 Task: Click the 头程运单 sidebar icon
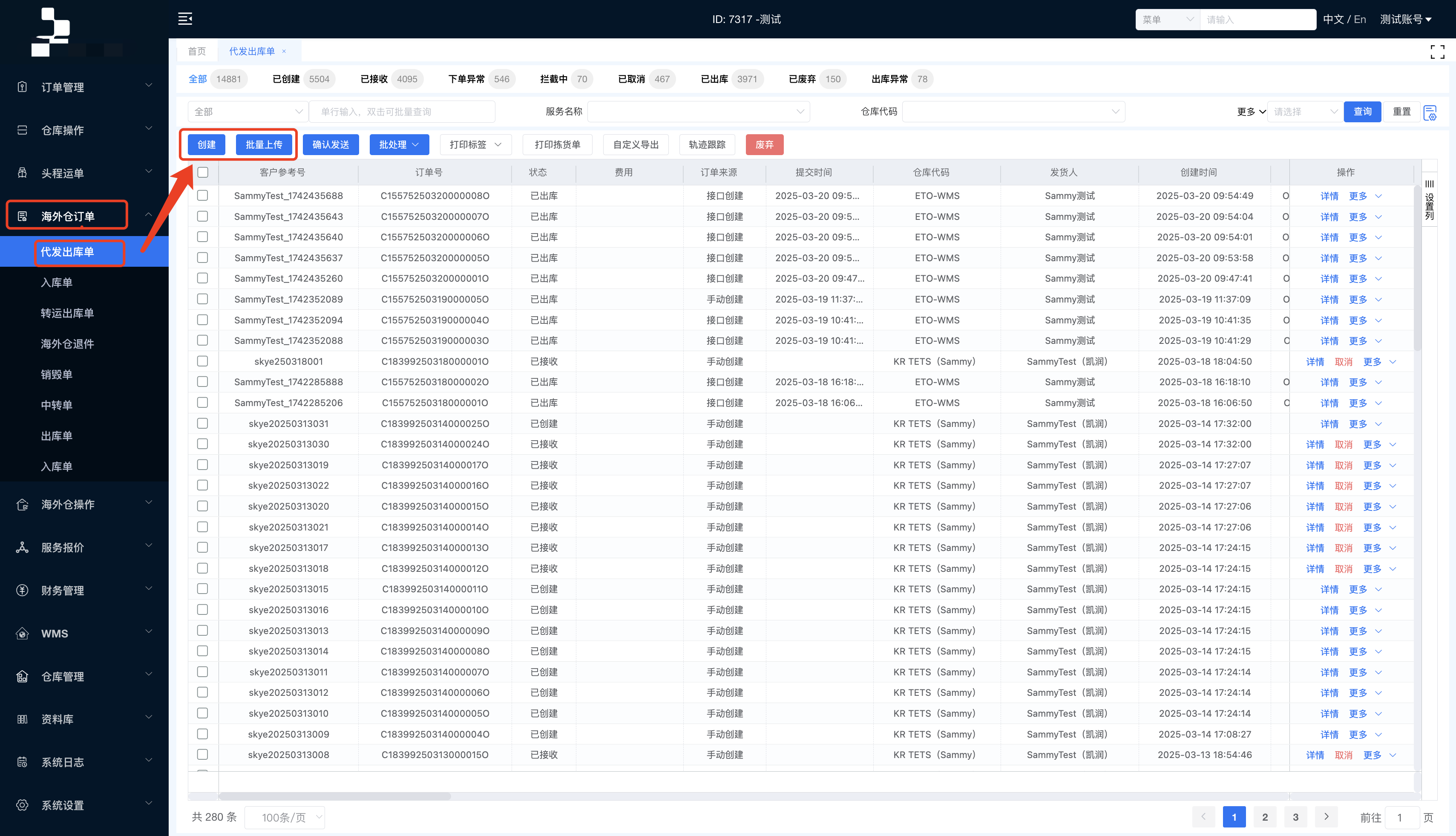point(23,172)
